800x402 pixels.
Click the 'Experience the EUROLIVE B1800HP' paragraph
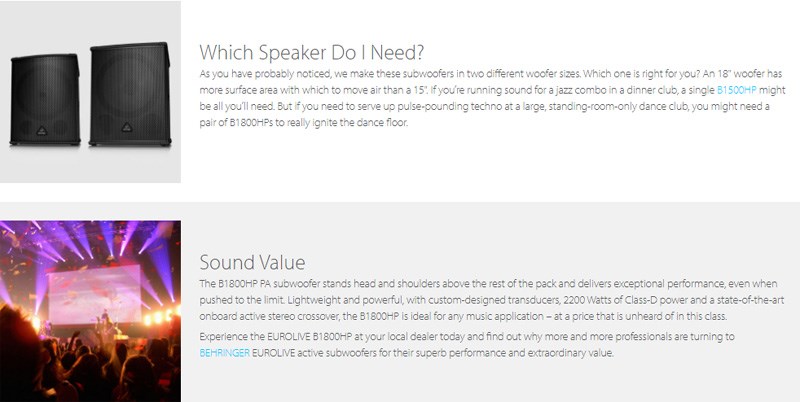click(x=467, y=345)
